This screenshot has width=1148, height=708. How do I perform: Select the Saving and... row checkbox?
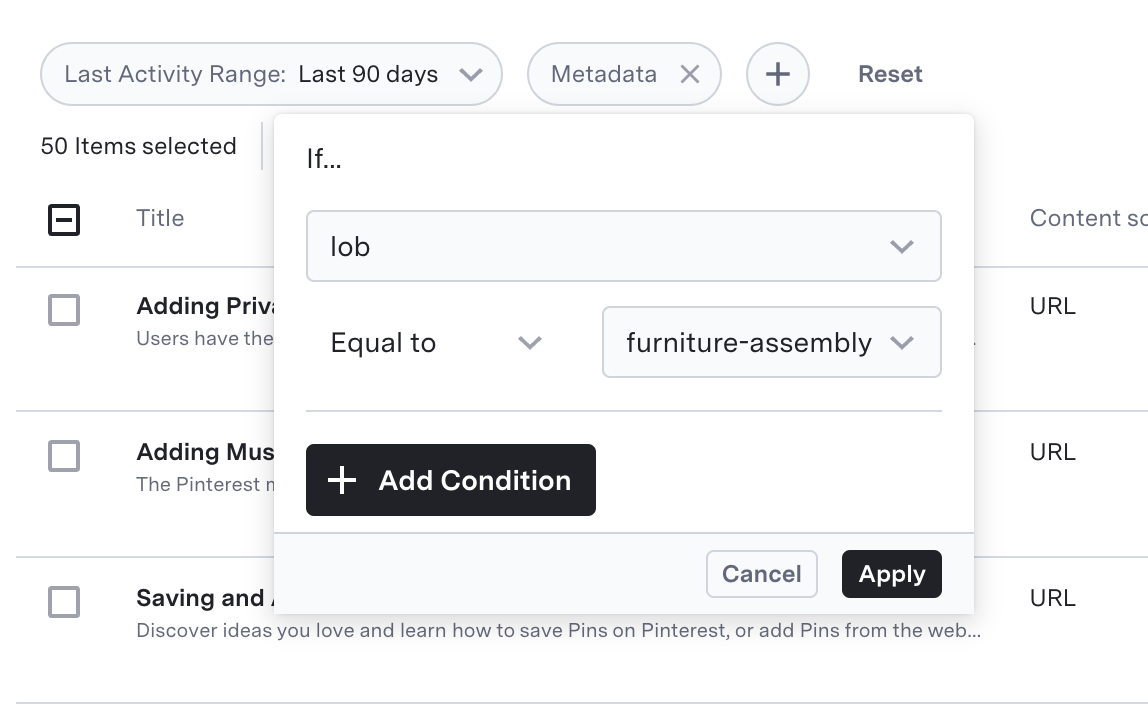pyautogui.click(x=64, y=602)
